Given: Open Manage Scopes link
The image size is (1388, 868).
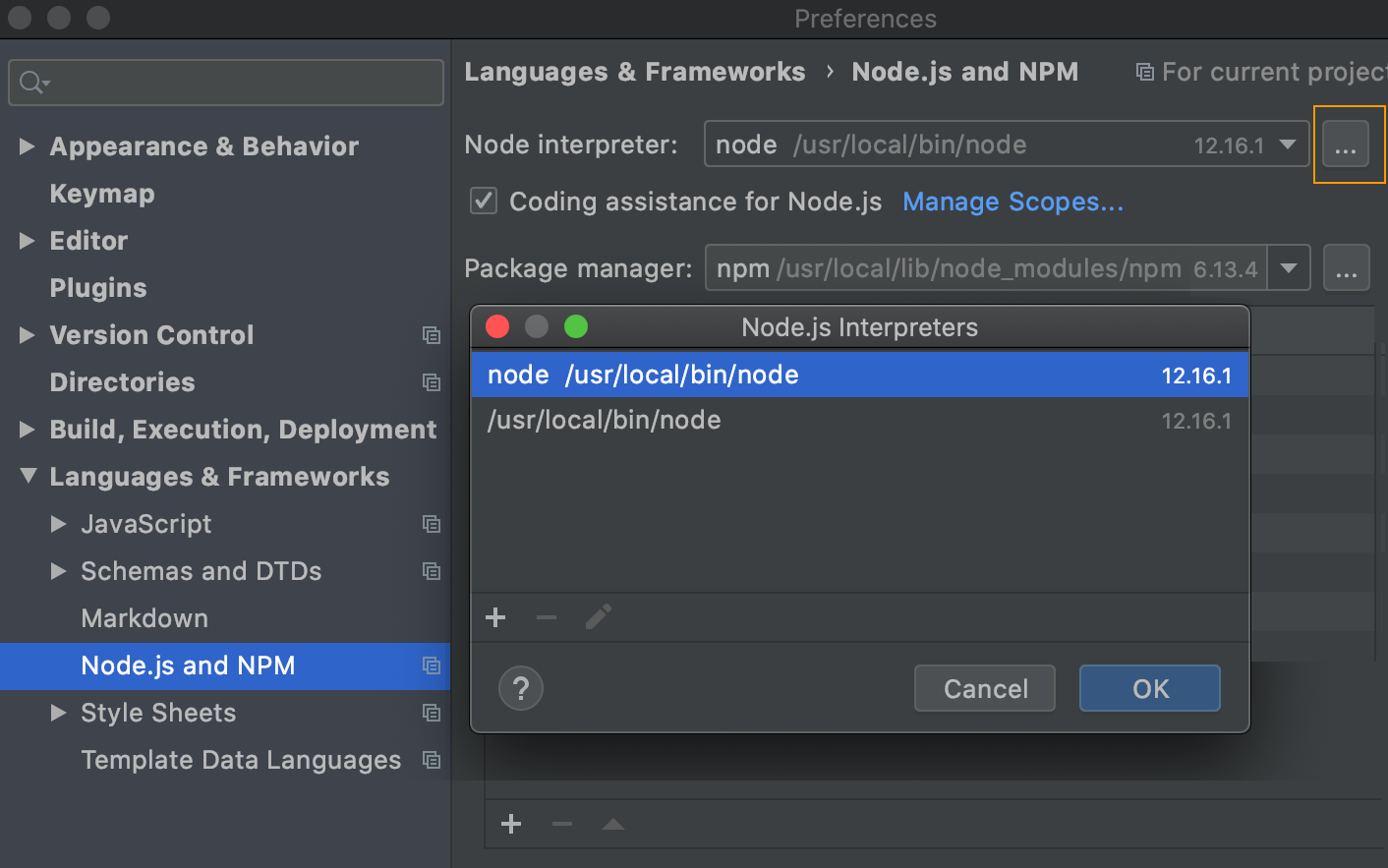Looking at the screenshot, I should pyautogui.click(x=1012, y=202).
